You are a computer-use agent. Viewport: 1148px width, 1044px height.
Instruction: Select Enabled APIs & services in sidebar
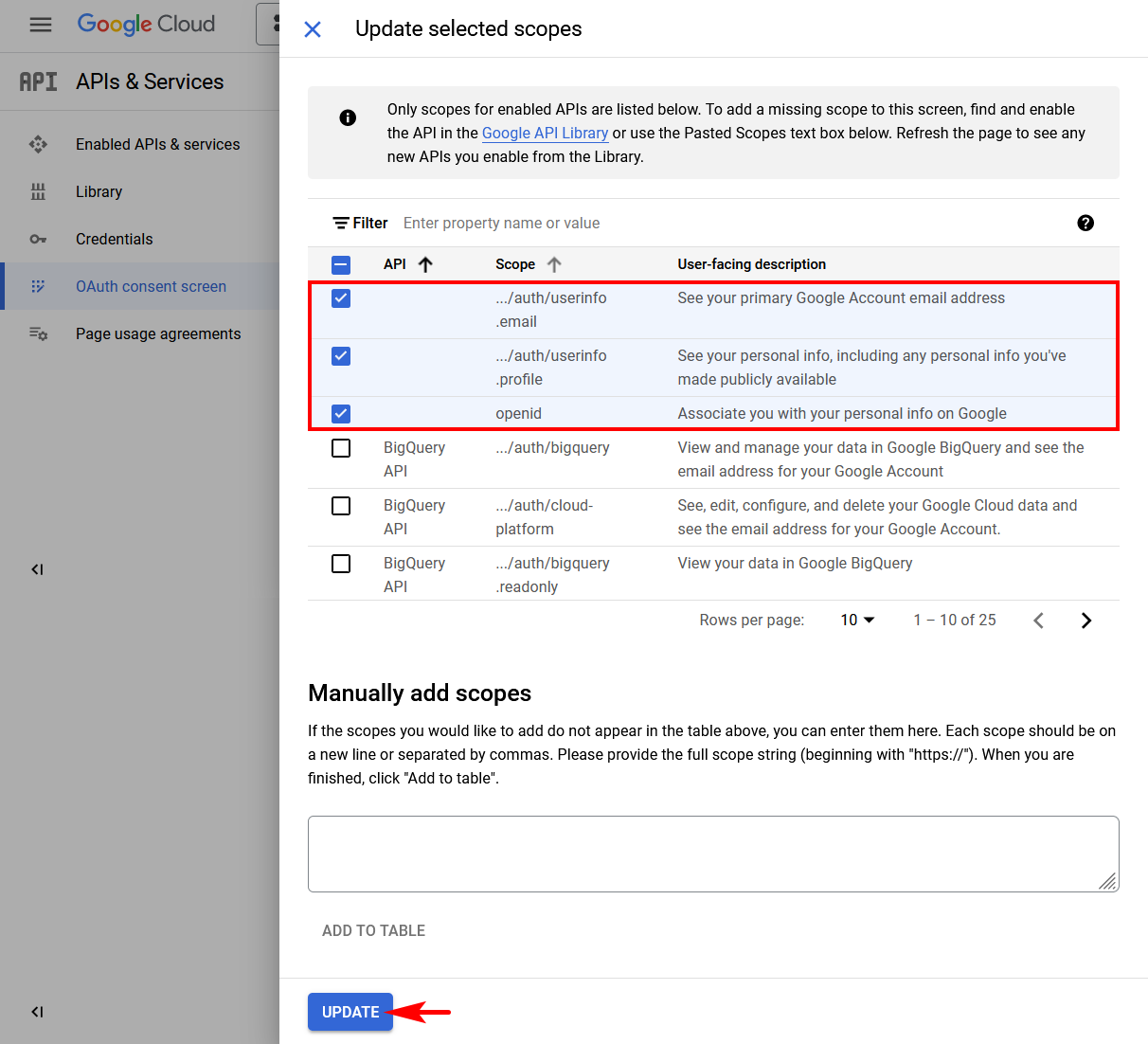[156, 144]
